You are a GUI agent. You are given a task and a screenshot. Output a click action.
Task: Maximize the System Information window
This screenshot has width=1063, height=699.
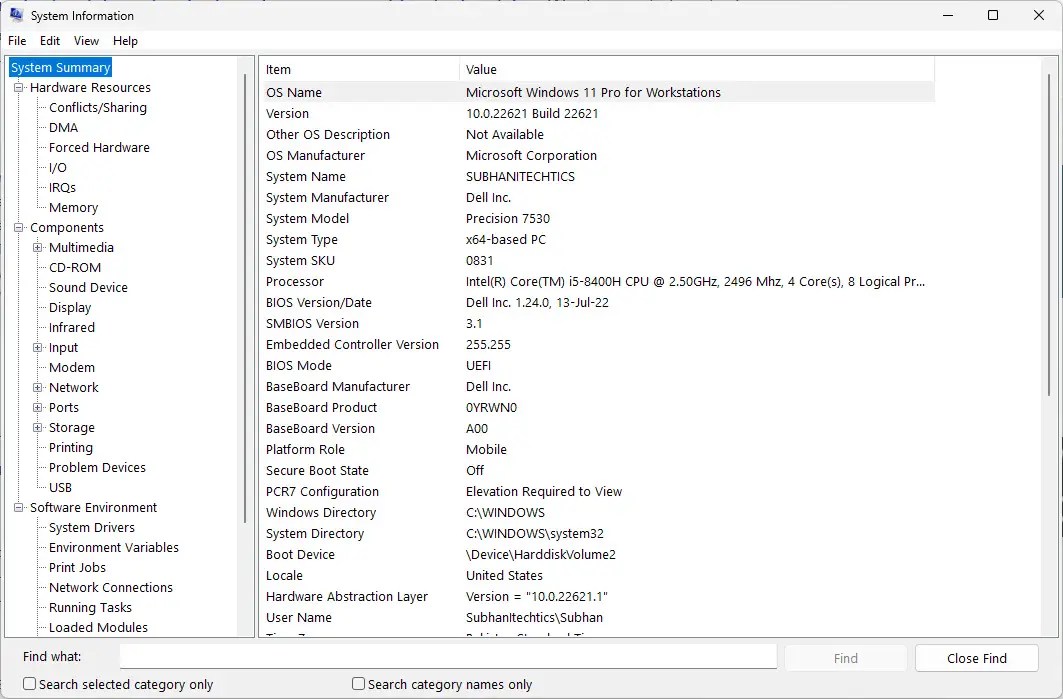pos(993,15)
